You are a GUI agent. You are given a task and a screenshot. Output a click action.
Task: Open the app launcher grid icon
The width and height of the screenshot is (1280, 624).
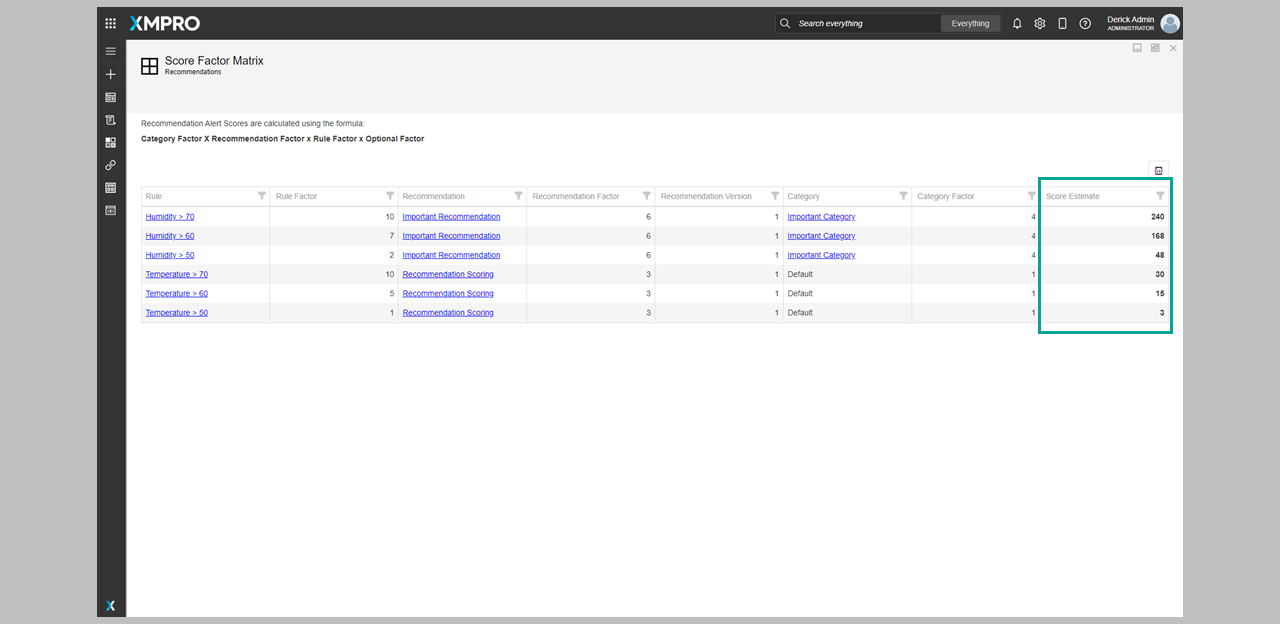[111, 23]
